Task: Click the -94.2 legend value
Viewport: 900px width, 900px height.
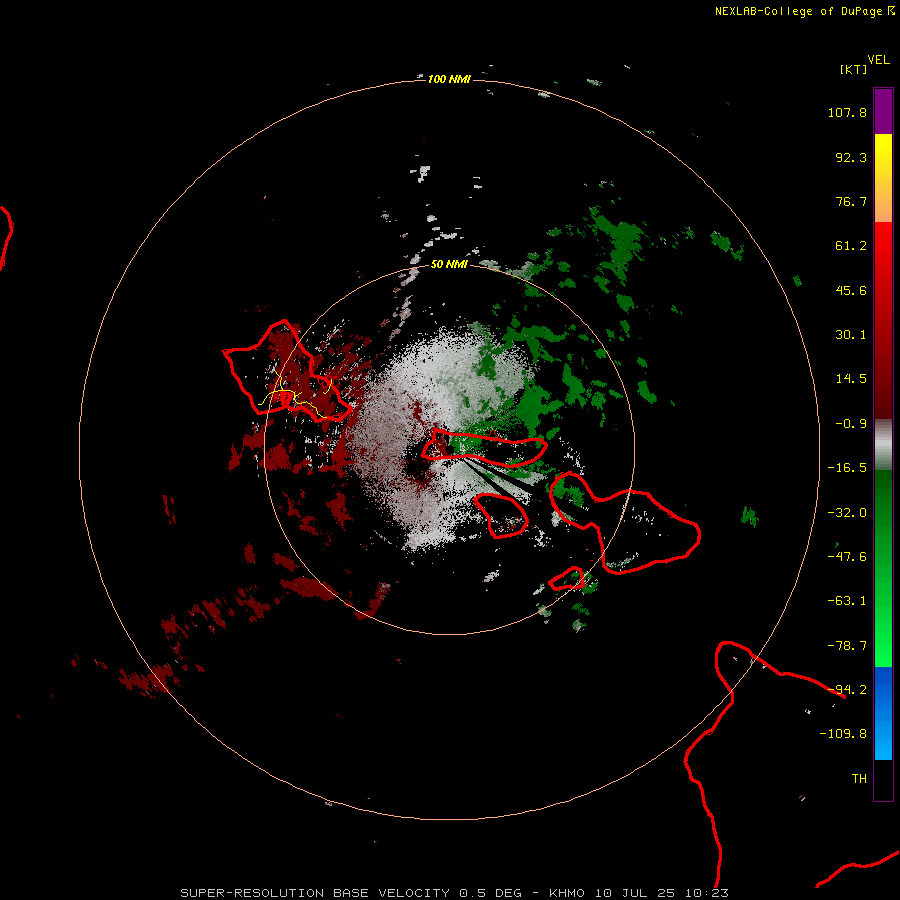Action: 847,689
